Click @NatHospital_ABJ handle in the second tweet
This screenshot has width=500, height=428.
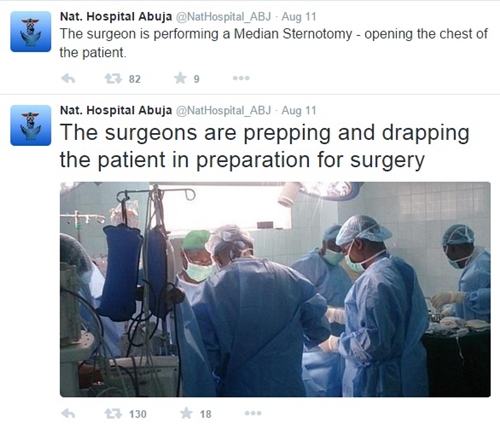click(x=223, y=110)
